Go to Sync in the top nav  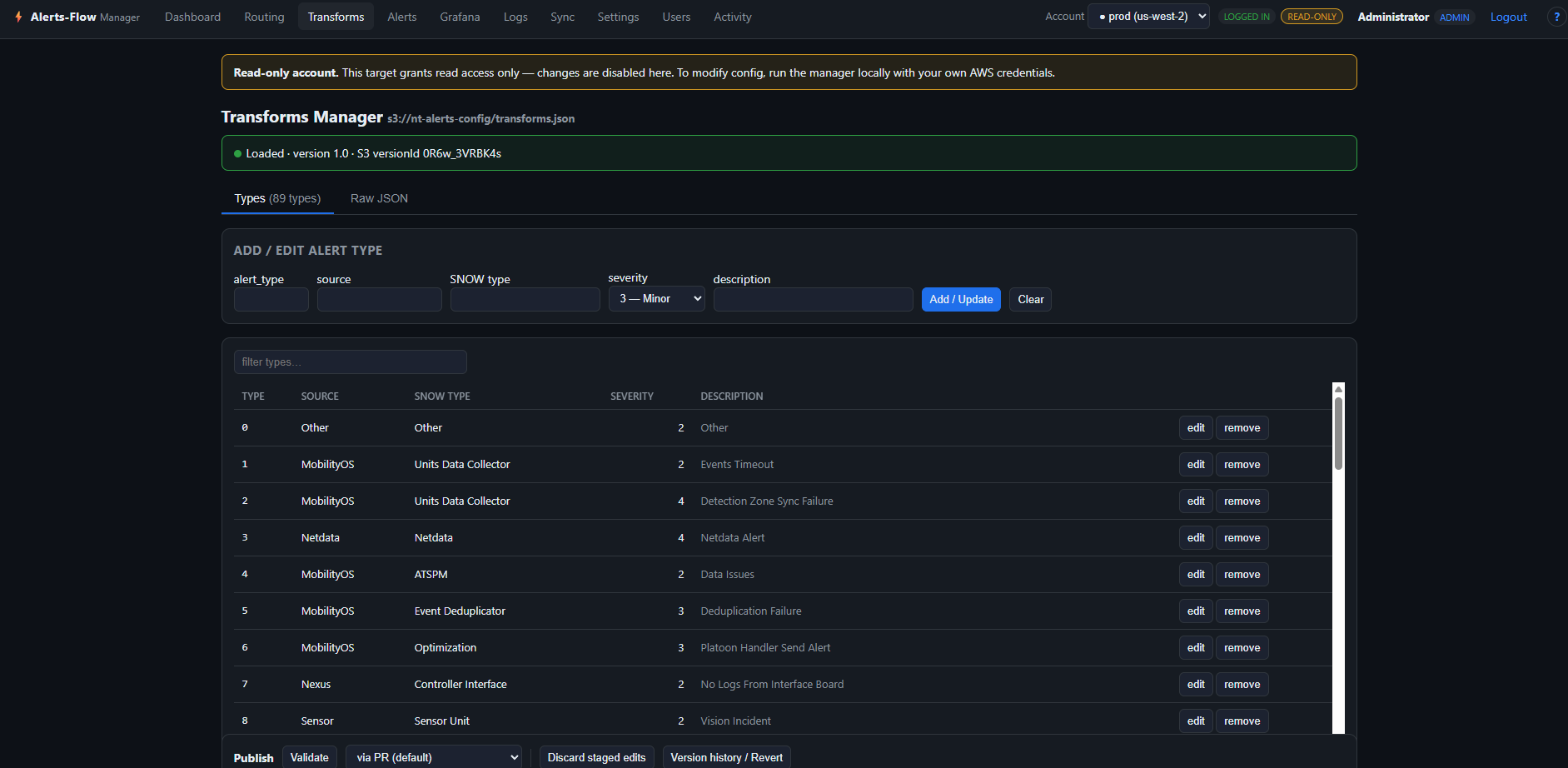click(x=562, y=17)
